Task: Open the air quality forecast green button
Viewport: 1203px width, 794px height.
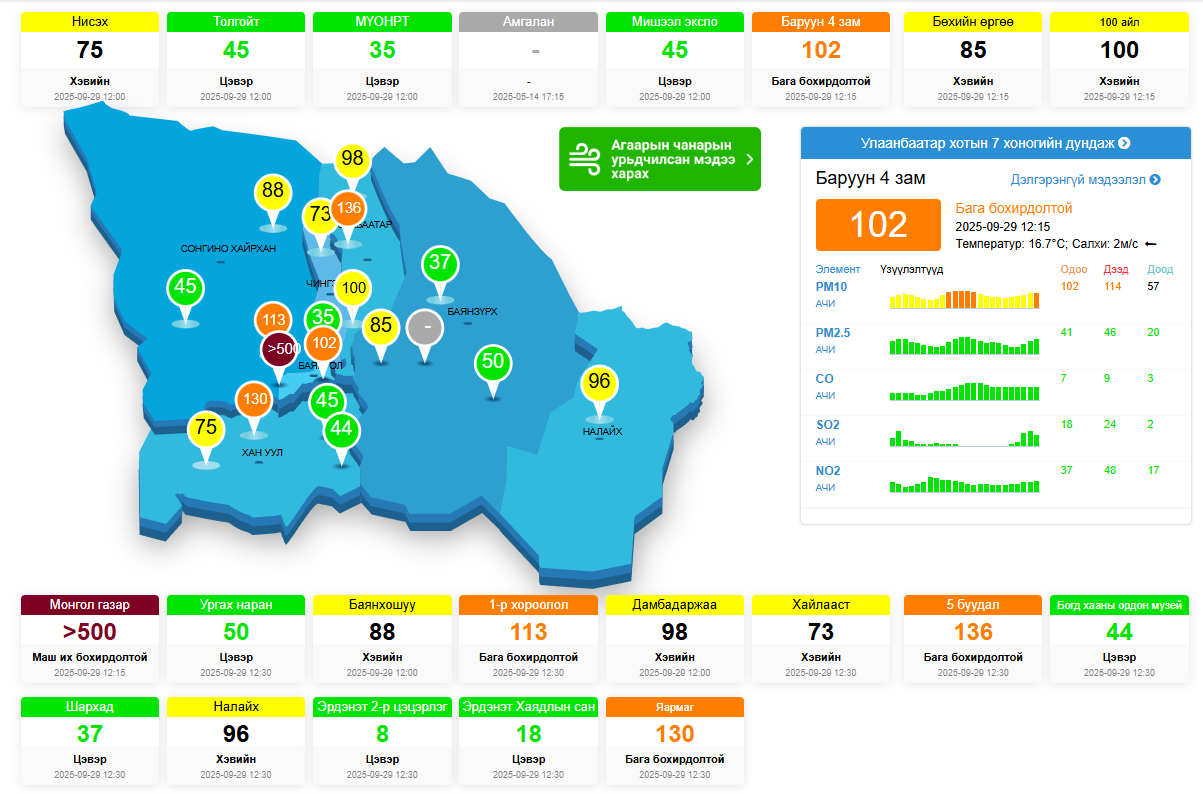Action: 660,159
